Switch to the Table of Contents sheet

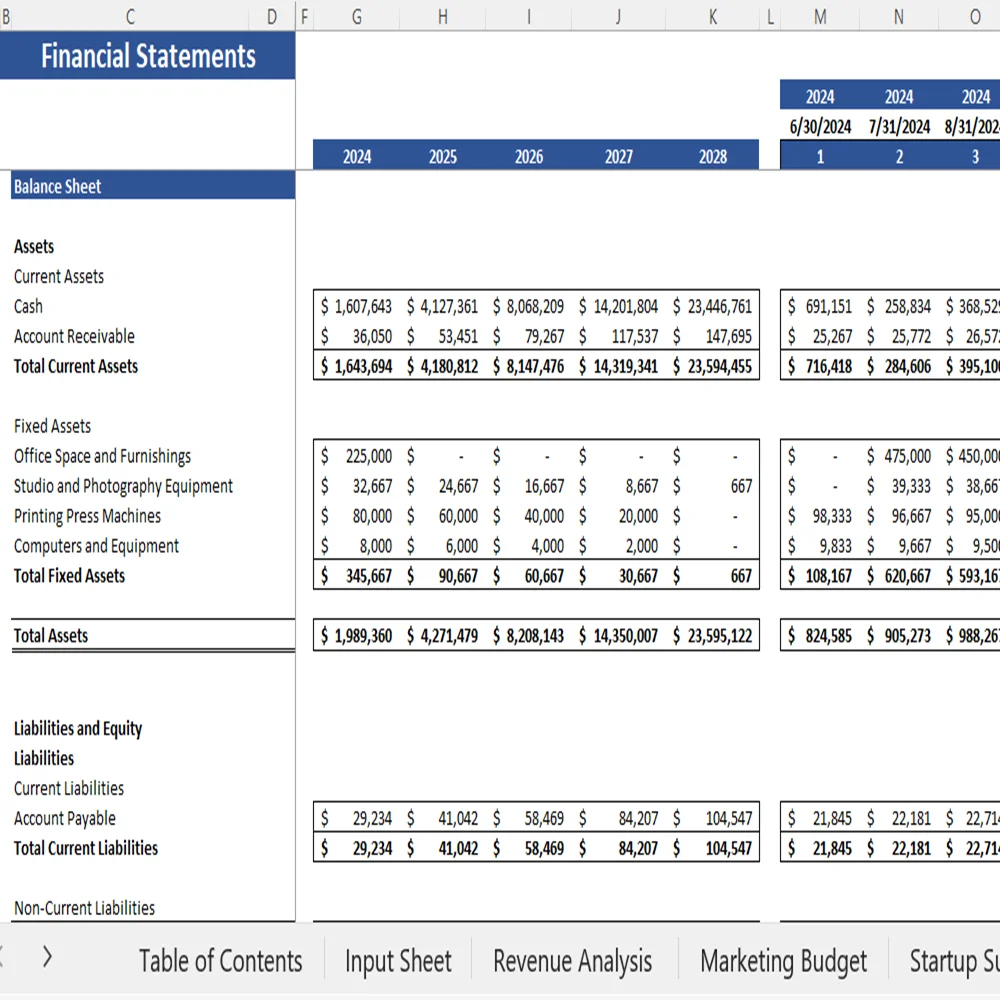(221, 960)
